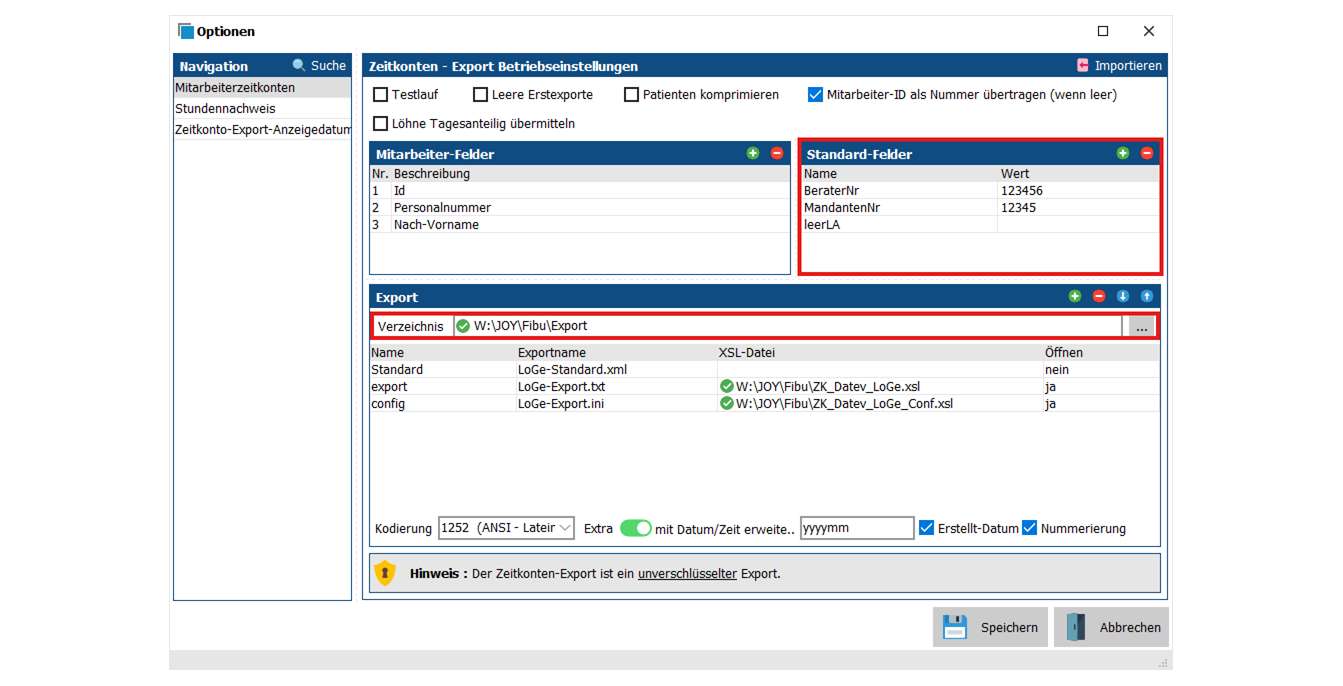Screen dimensions: 1343x686
Task: Toggle the Extra switch off
Action: click(635, 528)
